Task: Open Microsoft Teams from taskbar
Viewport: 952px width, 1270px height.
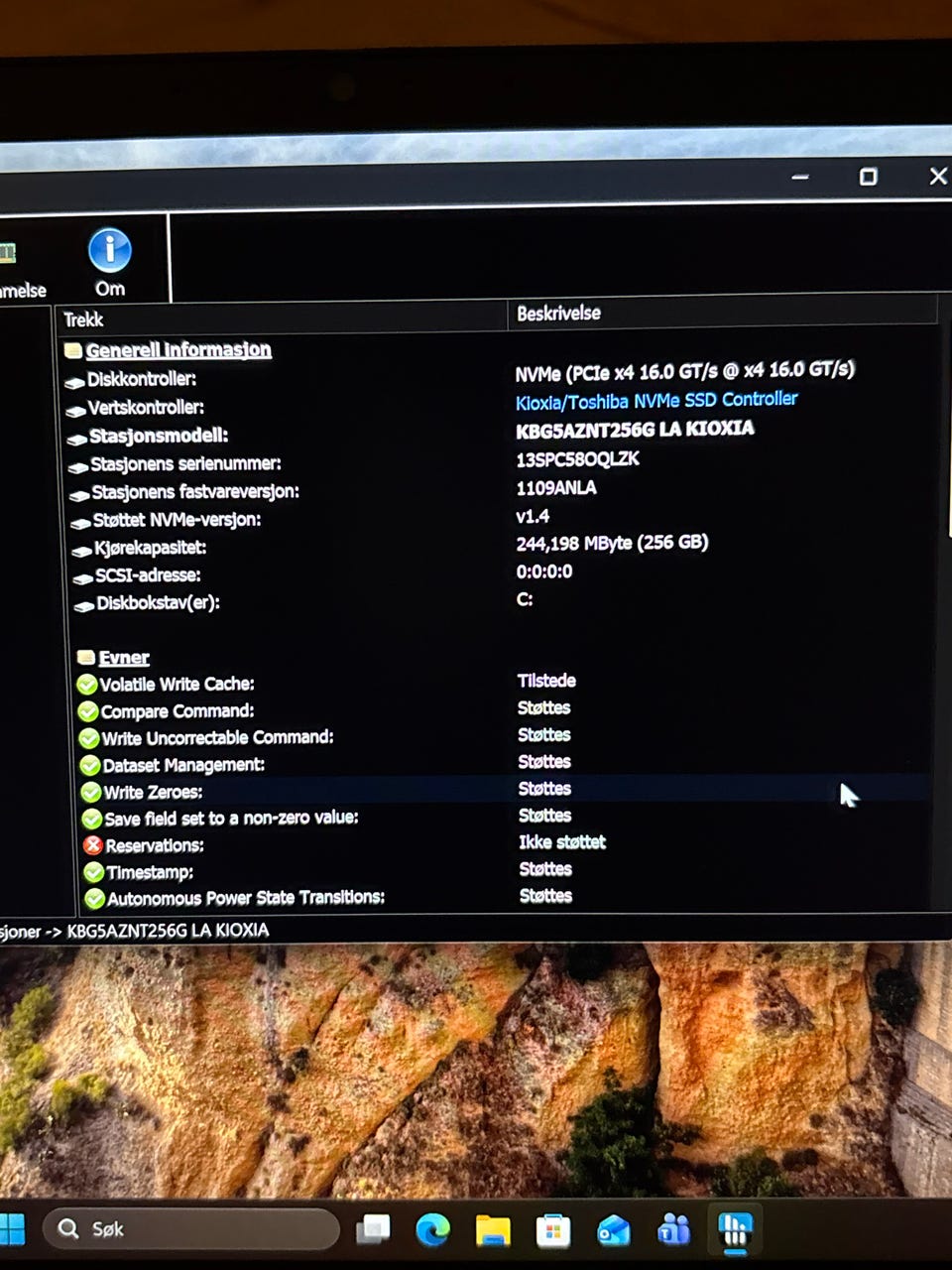Action: click(x=674, y=1229)
